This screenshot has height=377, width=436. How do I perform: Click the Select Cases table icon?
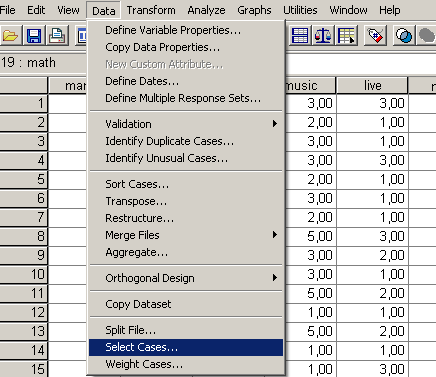coord(346,36)
